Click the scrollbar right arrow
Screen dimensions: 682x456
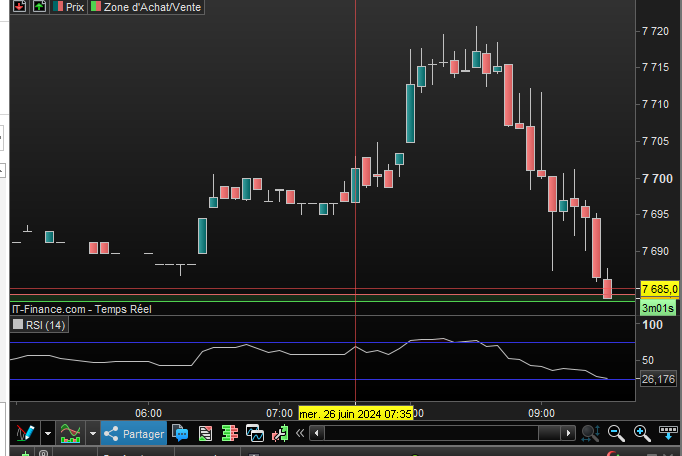(568, 433)
